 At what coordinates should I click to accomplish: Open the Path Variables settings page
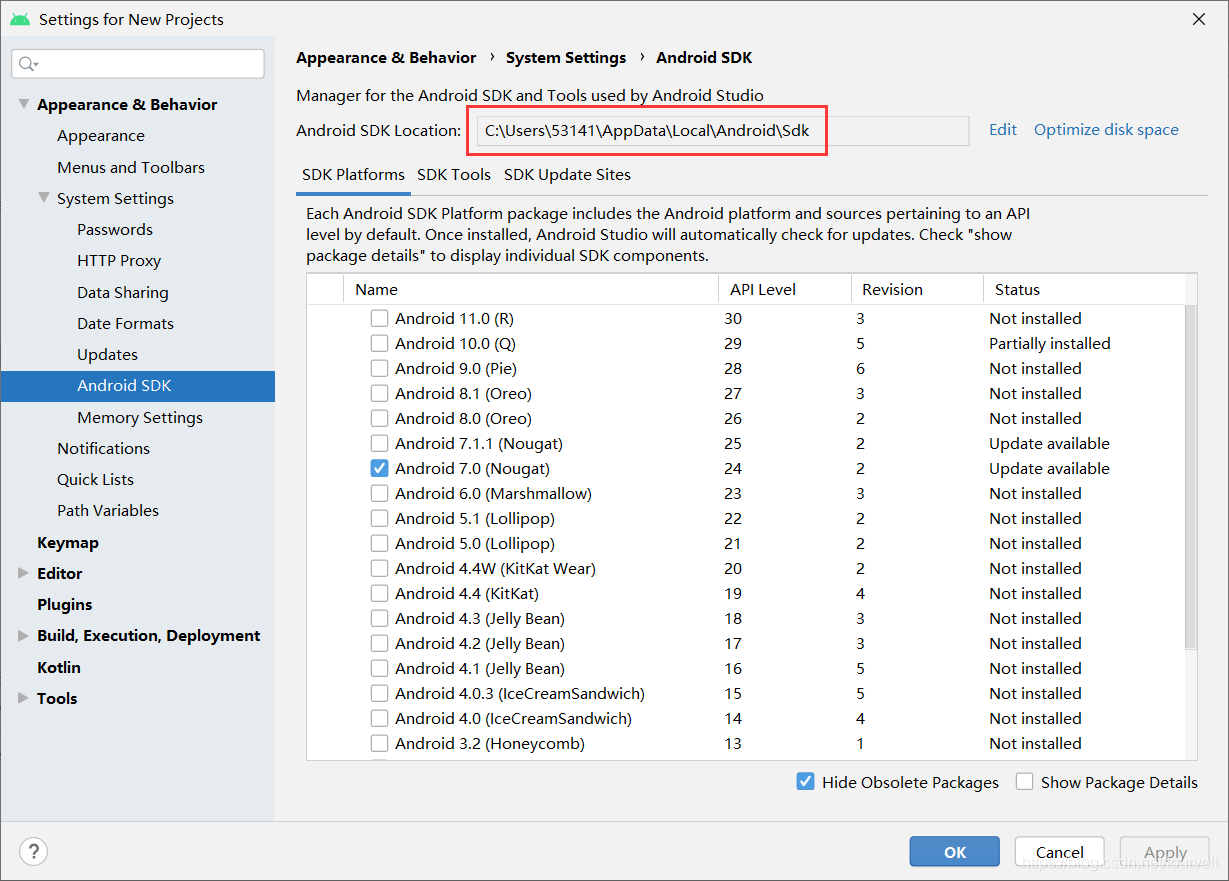[x=108, y=511]
